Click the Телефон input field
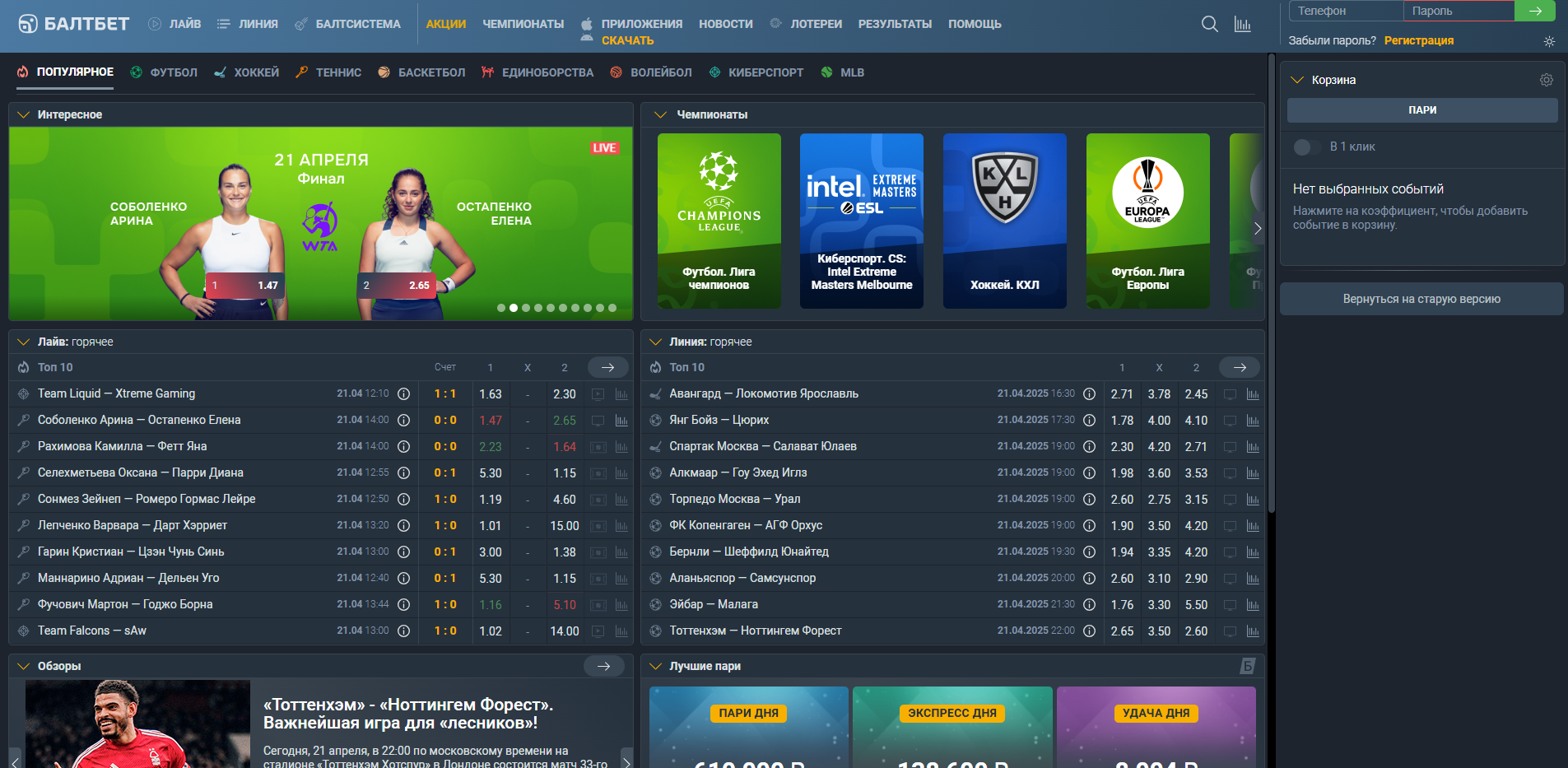Screen dimensions: 1568x768 [x=1346, y=11]
